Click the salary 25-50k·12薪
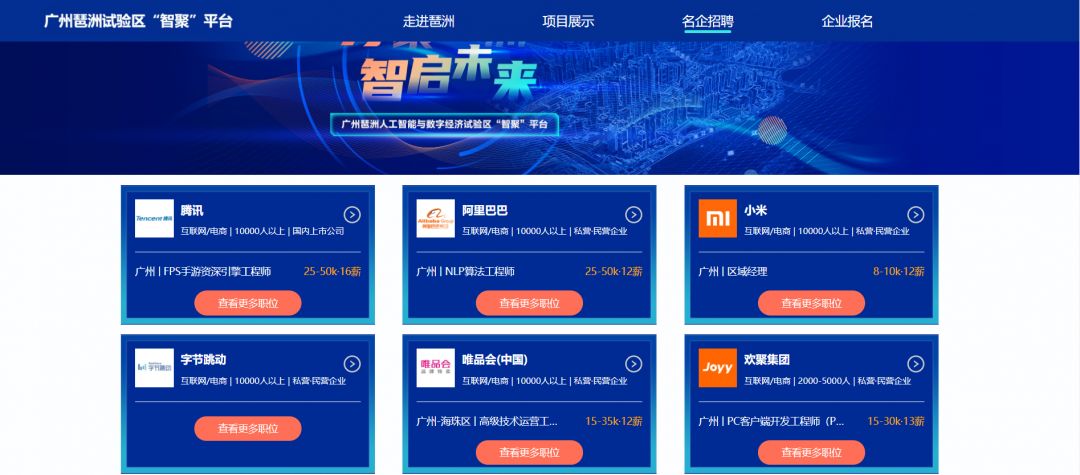 coord(614,272)
